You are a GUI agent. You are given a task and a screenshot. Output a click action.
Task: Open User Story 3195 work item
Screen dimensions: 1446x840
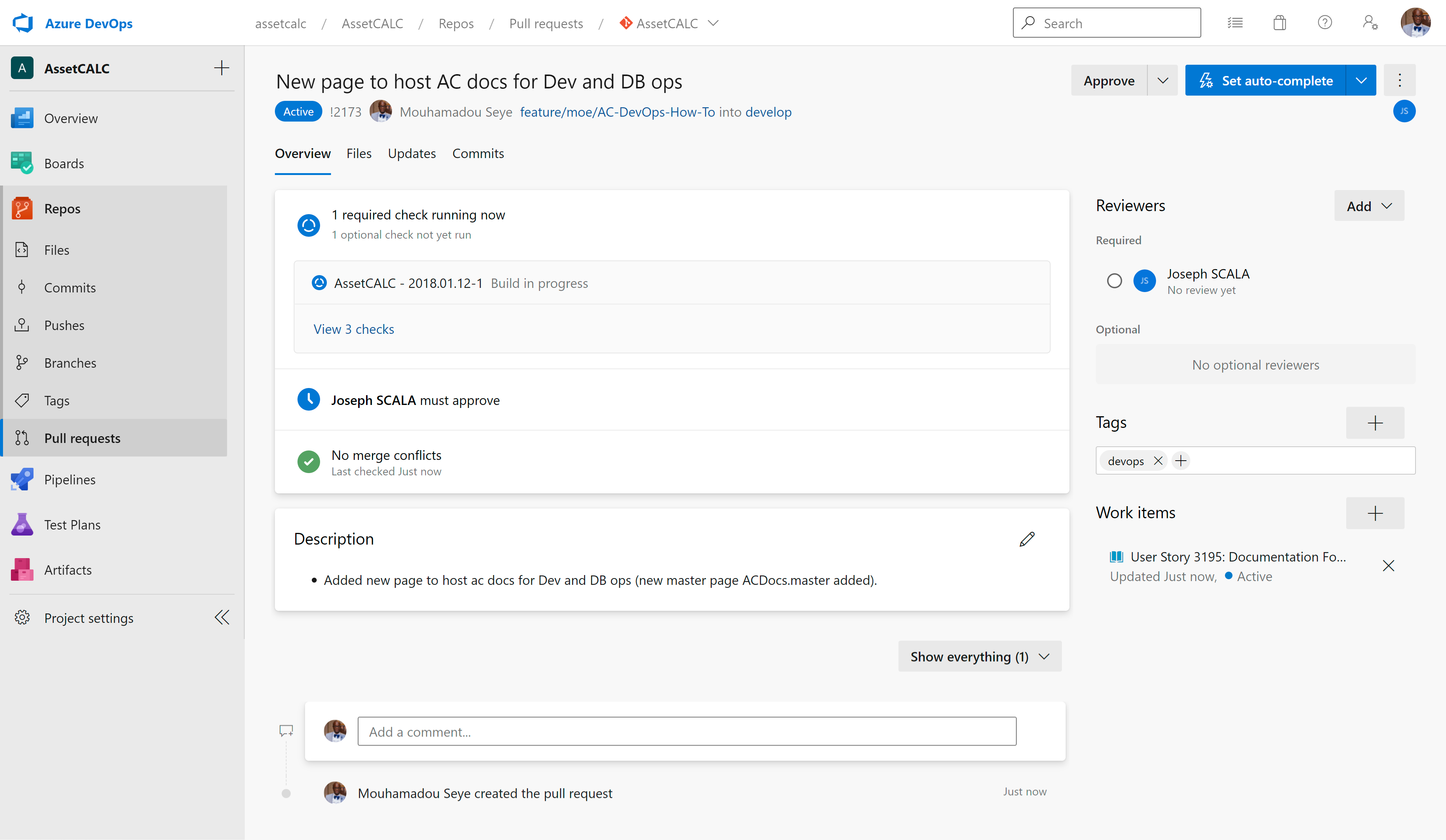[1238, 557]
